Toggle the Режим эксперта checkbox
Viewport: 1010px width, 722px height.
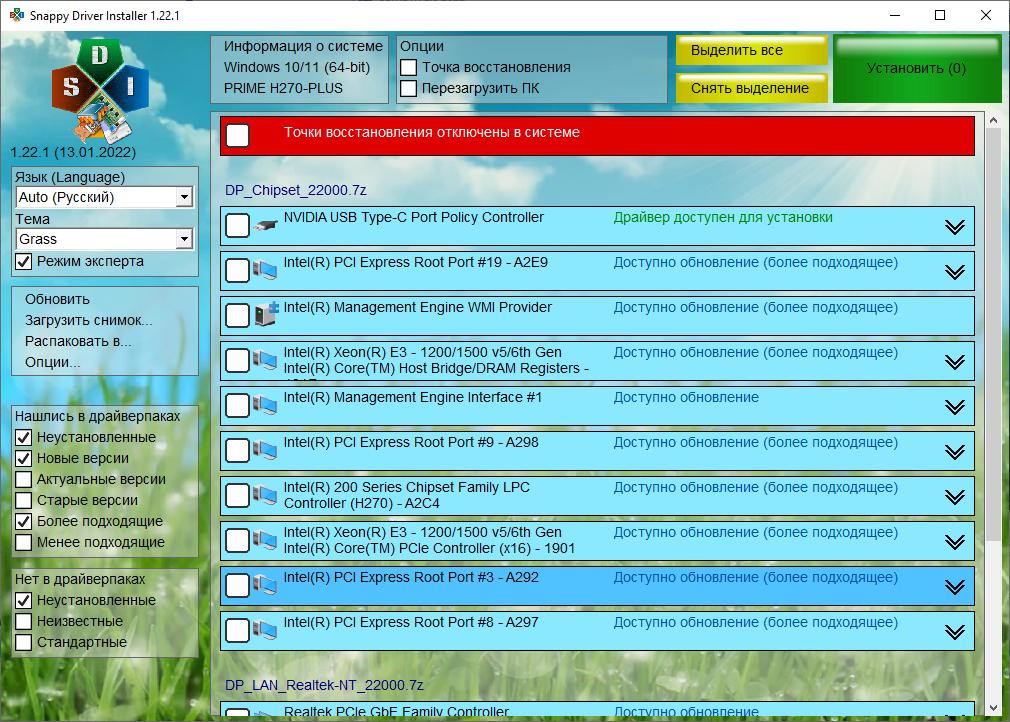[x=24, y=261]
